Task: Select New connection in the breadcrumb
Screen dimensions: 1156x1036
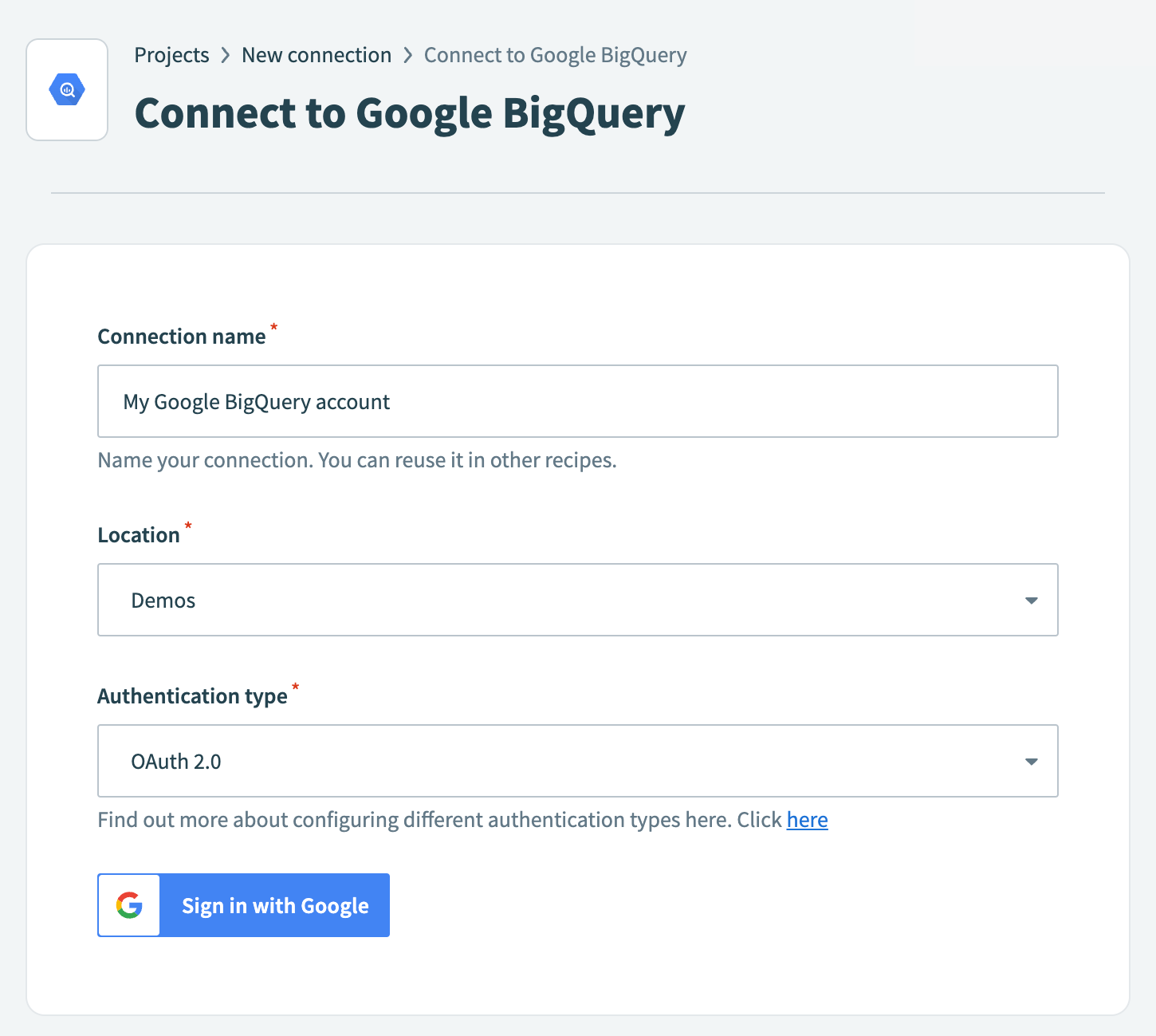Action: [317, 55]
